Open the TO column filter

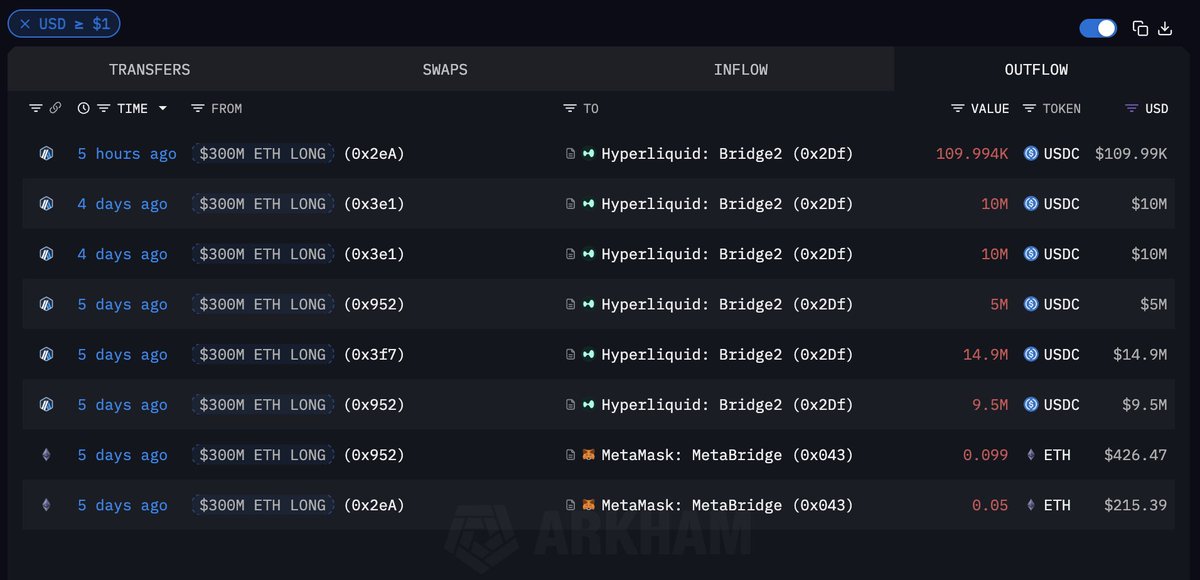tap(570, 108)
